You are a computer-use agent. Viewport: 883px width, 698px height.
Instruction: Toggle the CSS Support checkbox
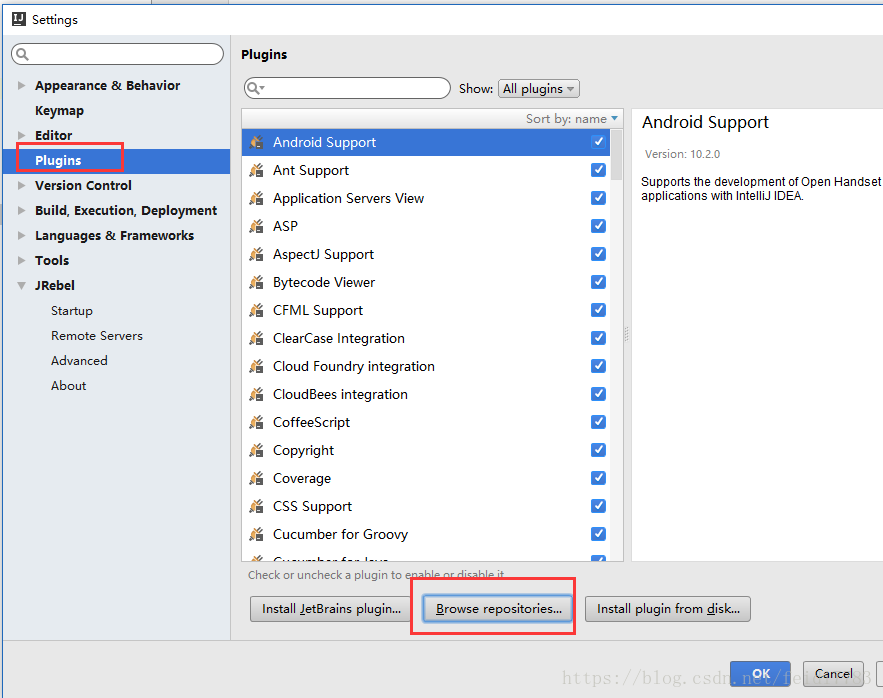pos(598,506)
